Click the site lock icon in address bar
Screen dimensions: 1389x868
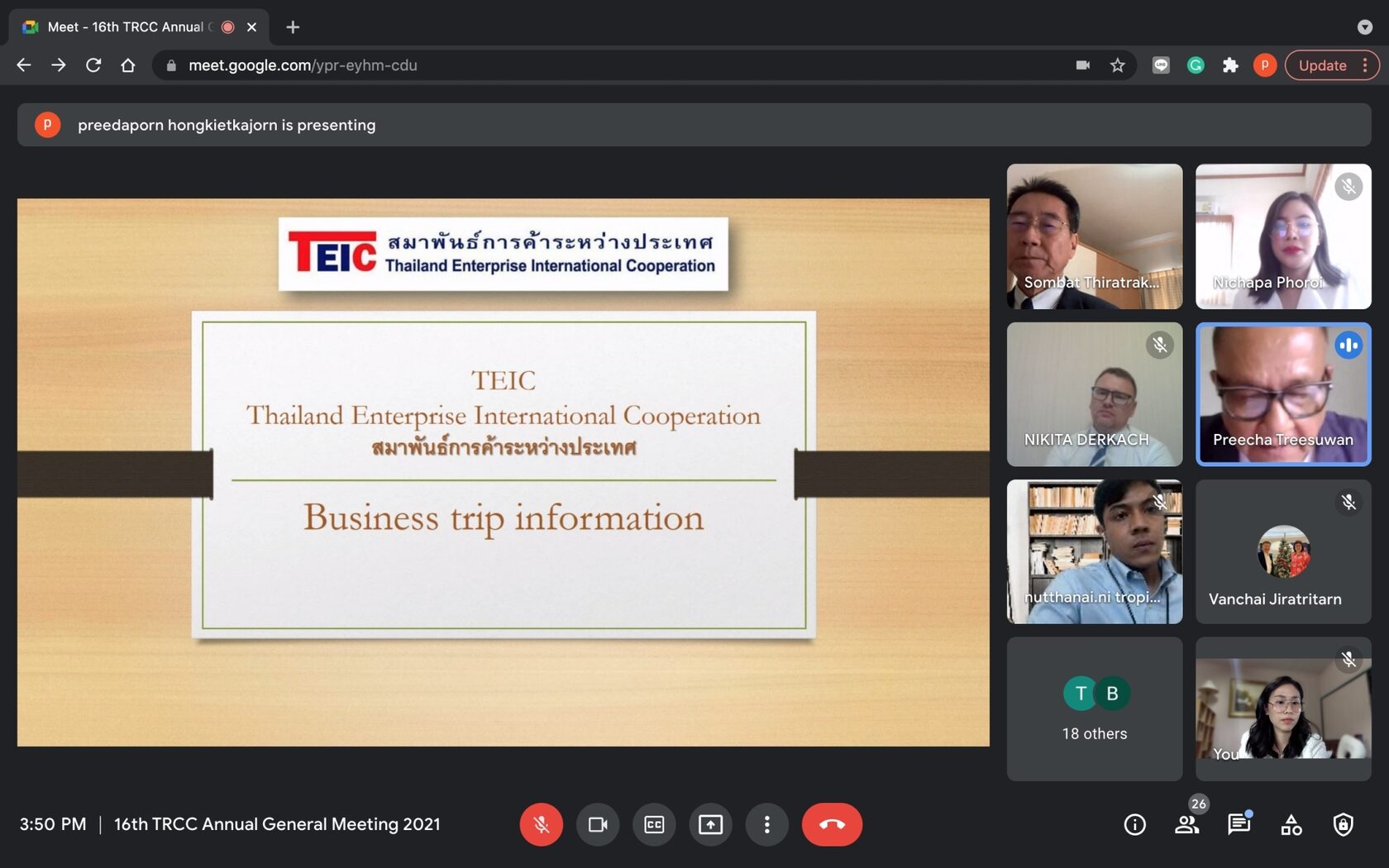coord(171,65)
